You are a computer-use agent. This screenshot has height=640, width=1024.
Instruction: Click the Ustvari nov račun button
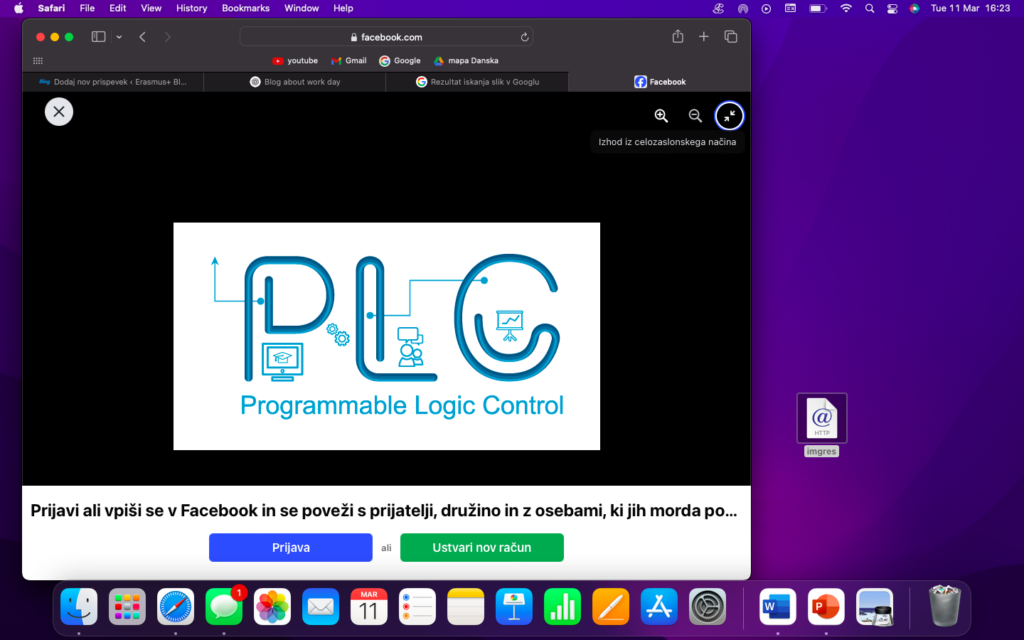coord(481,547)
